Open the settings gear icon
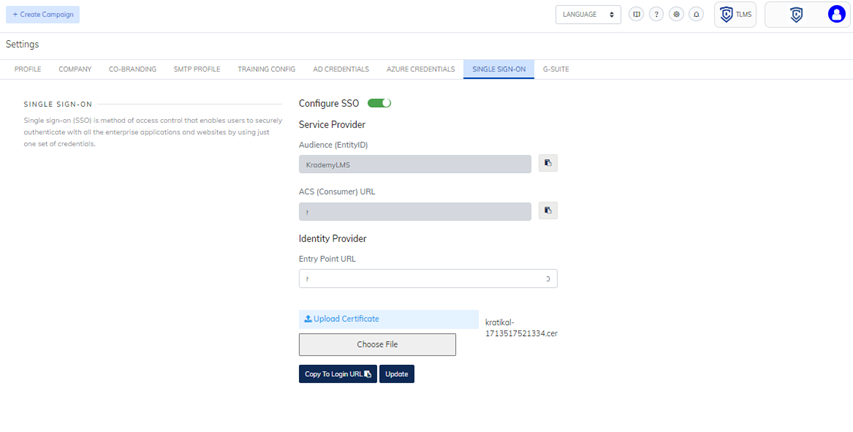Screen dimensions: 853x432 point(676,15)
